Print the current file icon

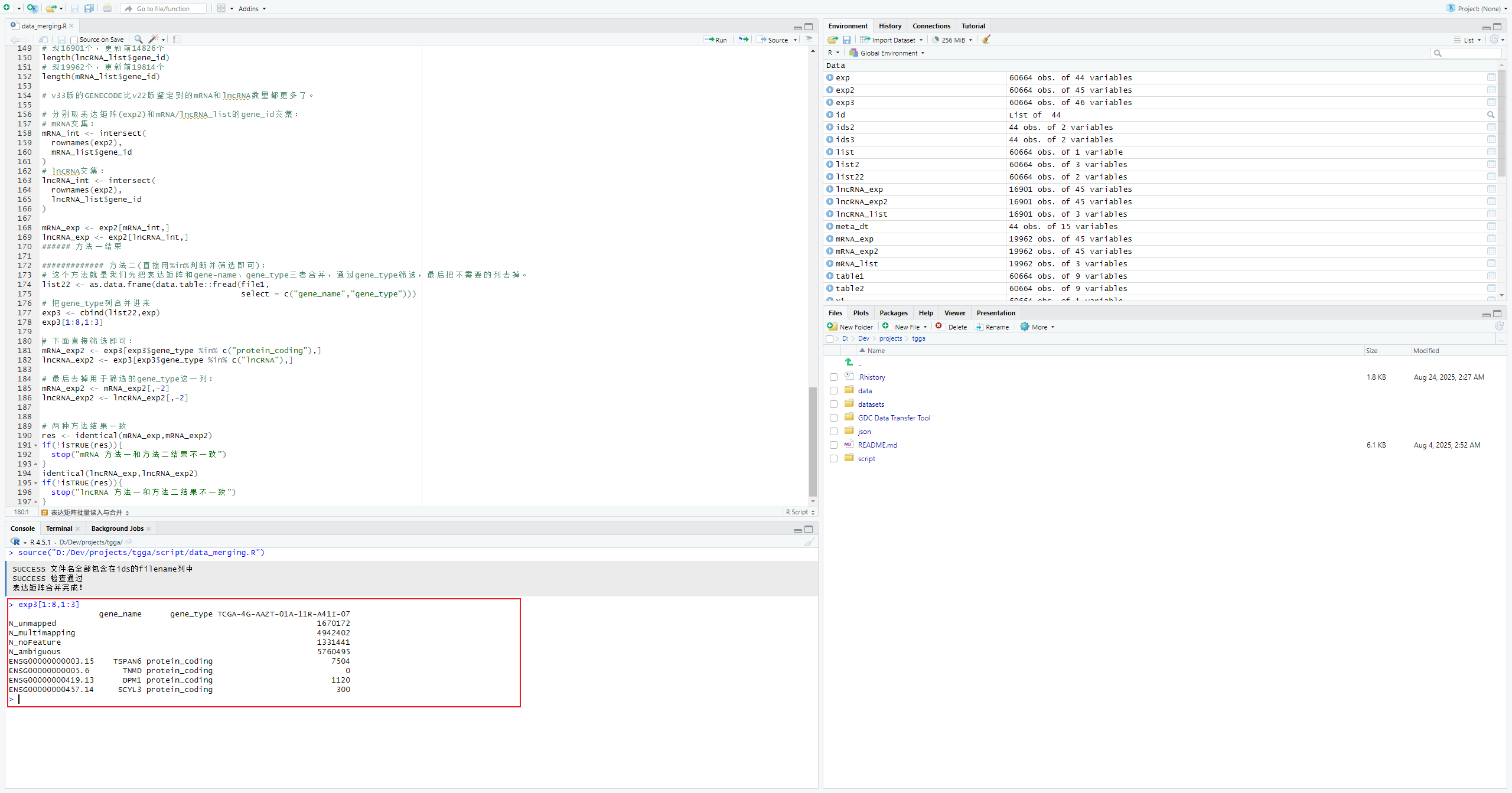(107, 8)
